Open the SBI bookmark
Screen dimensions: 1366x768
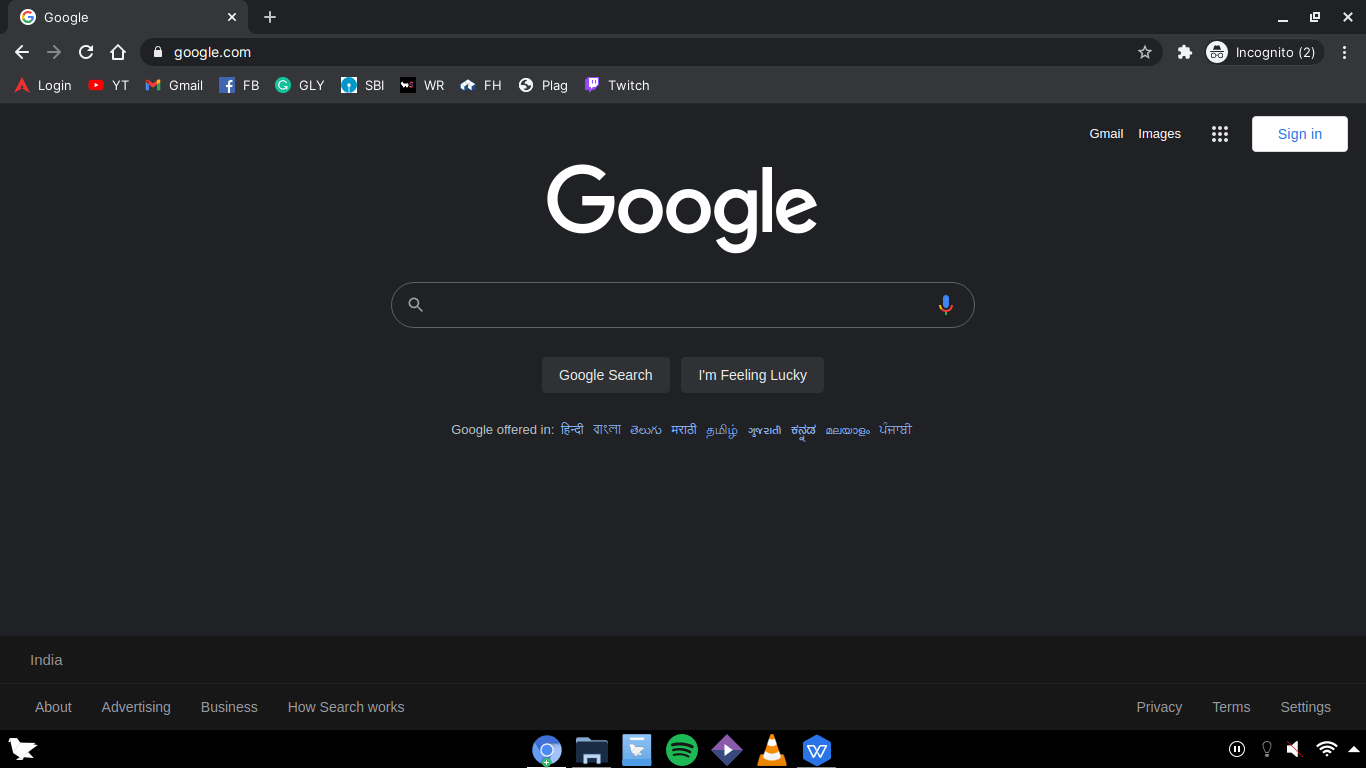coord(362,85)
